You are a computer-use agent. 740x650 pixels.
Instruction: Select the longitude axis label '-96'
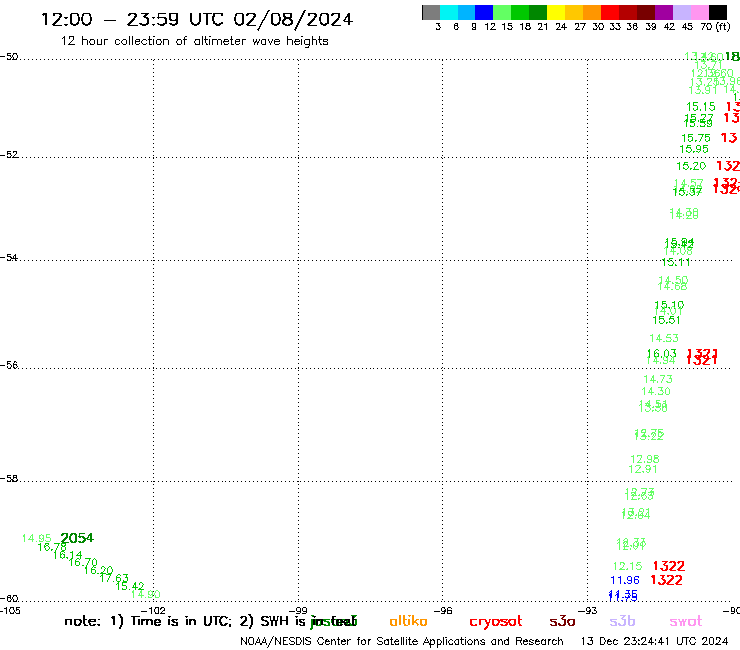coord(443,610)
